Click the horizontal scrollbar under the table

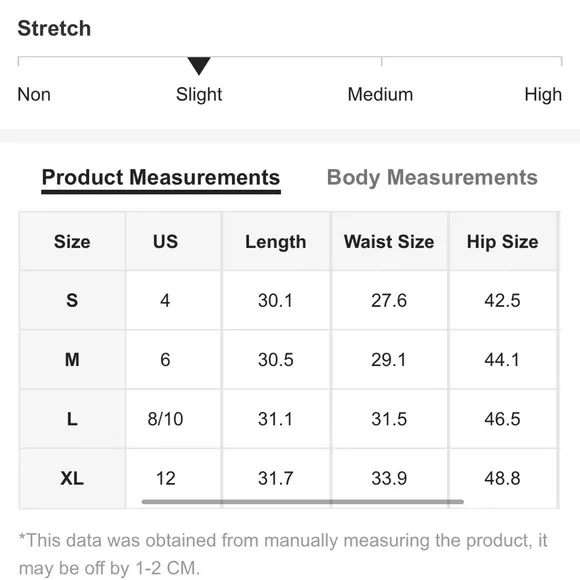[303, 502]
